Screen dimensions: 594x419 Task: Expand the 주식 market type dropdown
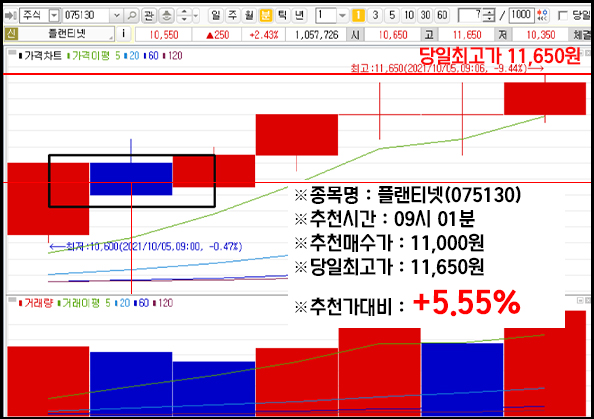point(54,16)
